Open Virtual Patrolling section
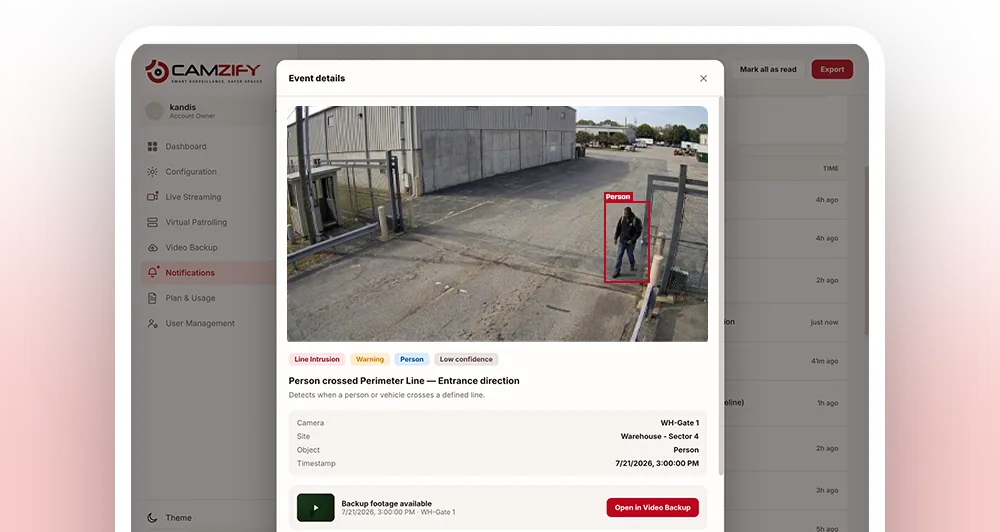1000x532 pixels. 196,222
